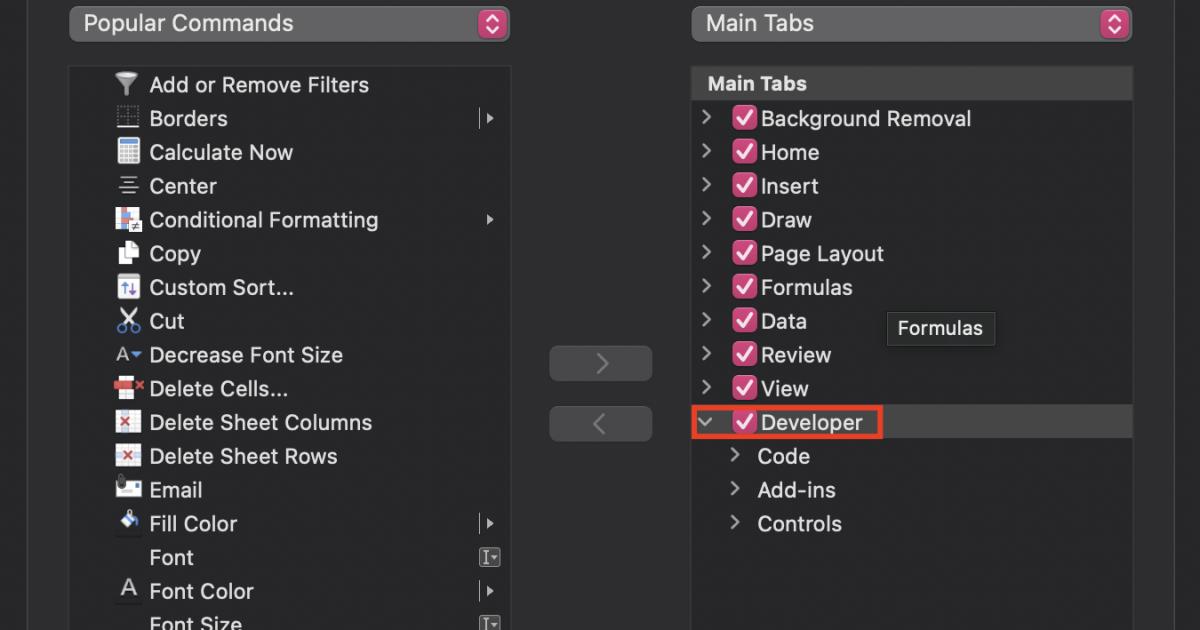This screenshot has height=630, width=1200.
Task: Click the right arrow to add command
Action: click(x=600, y=363)
